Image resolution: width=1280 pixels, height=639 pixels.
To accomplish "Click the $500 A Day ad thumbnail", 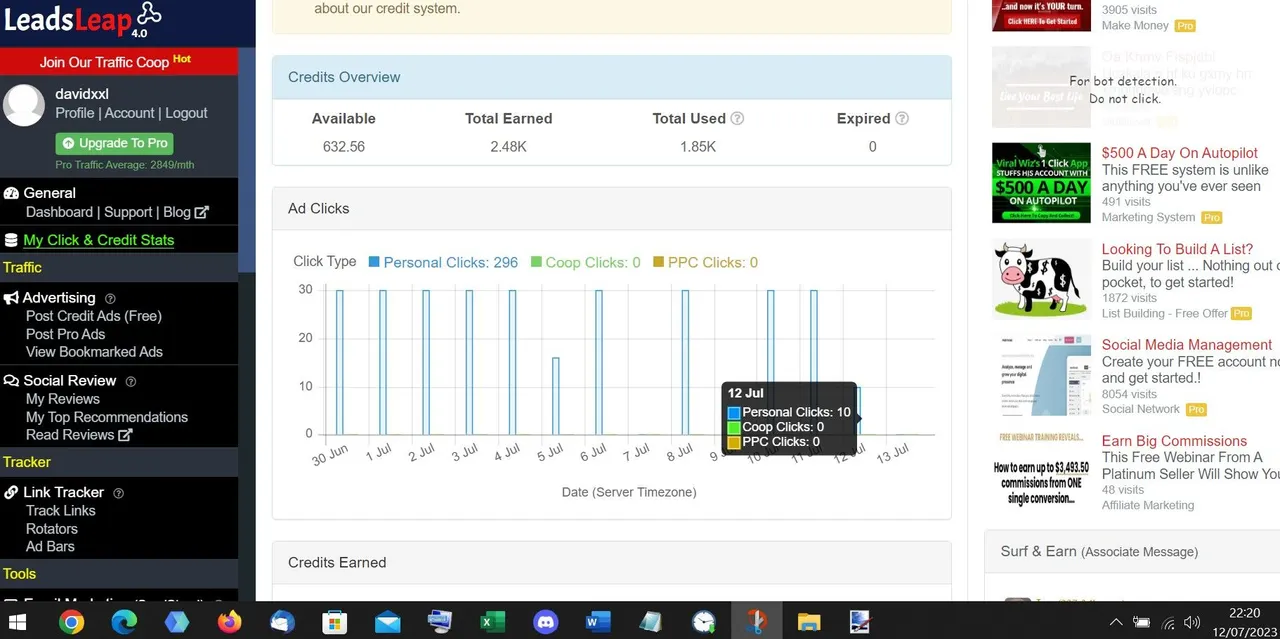I will pos(1041,183).
